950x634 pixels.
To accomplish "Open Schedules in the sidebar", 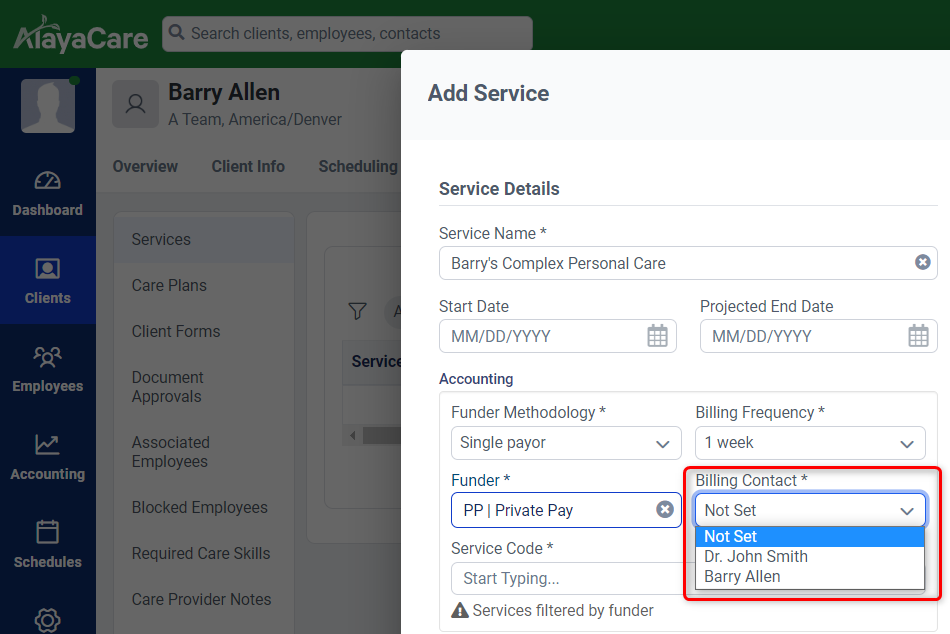I will (x=47, y=546).
